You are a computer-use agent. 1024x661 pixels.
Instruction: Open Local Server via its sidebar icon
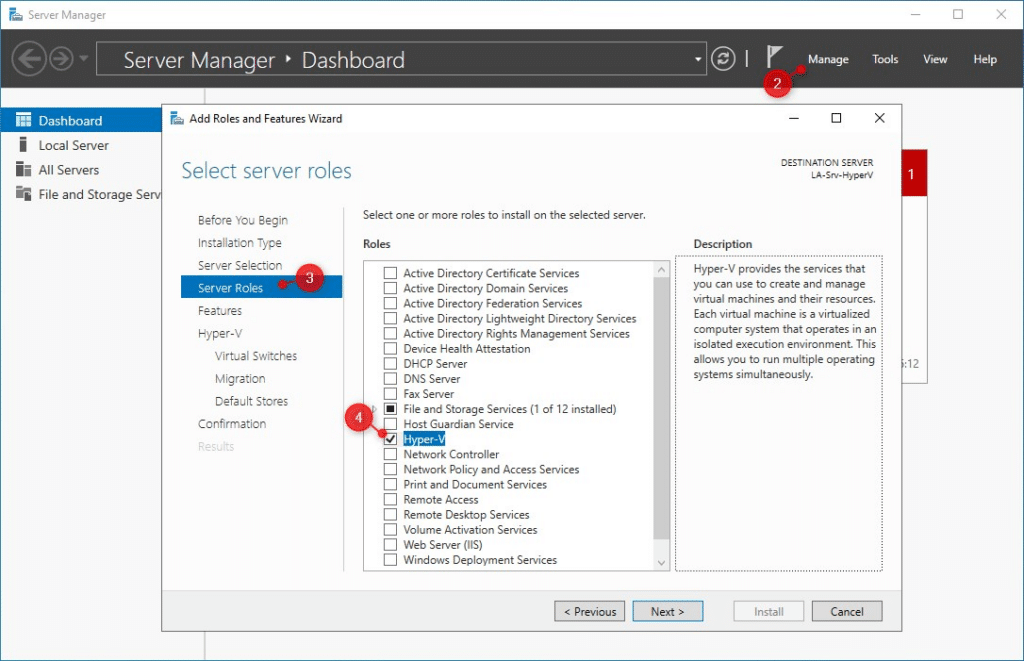tap(23, 145)
